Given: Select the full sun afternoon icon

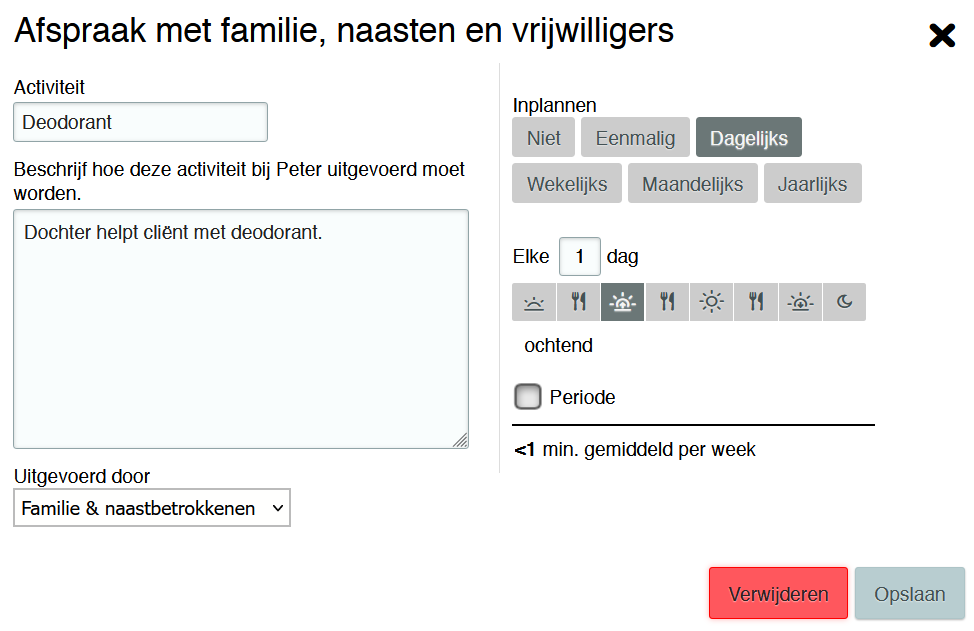Looking at the screenshot, I should (x=711, y=302).
